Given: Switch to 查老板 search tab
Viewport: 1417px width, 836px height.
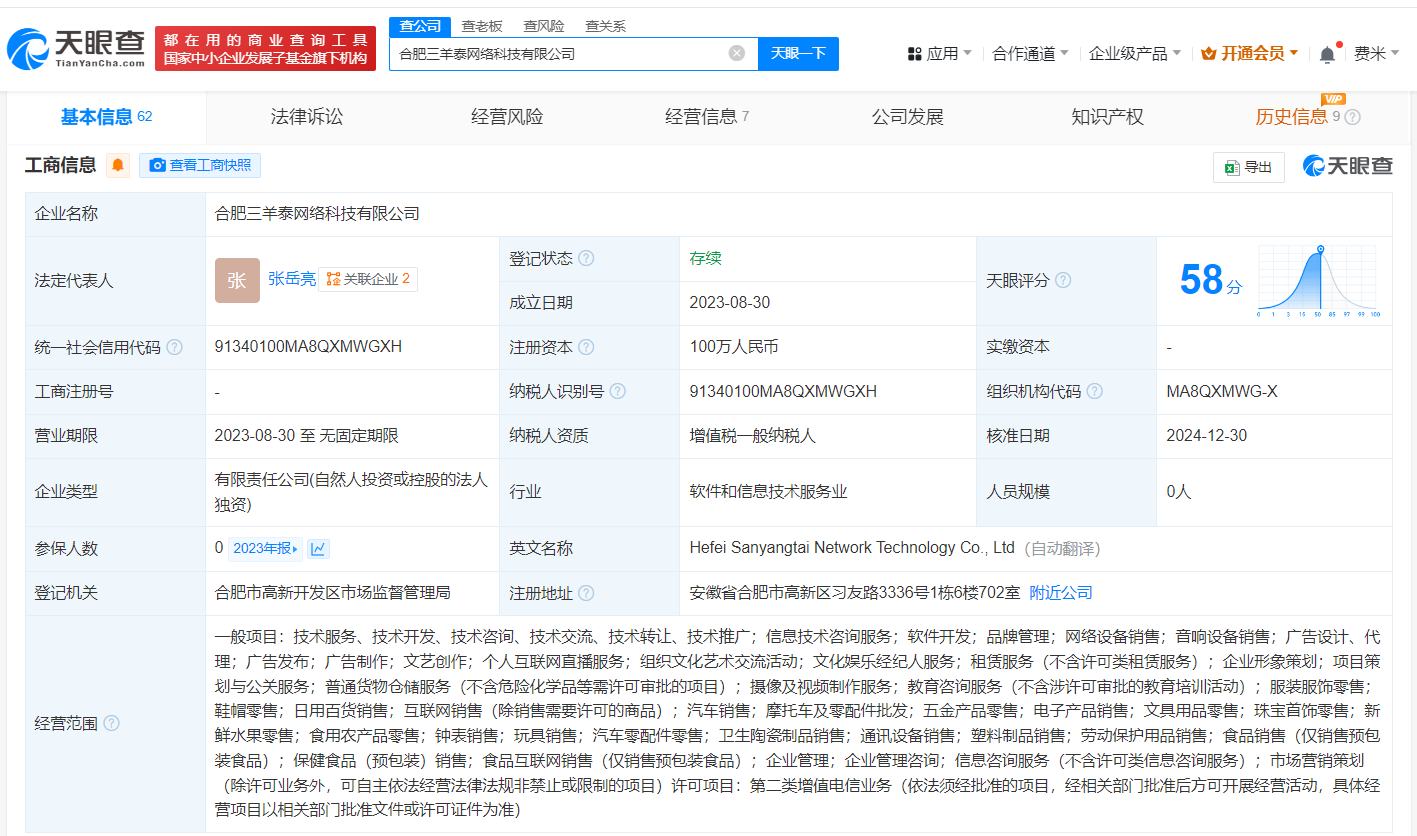Looking at the screenshot, I should tap(481, 26).
